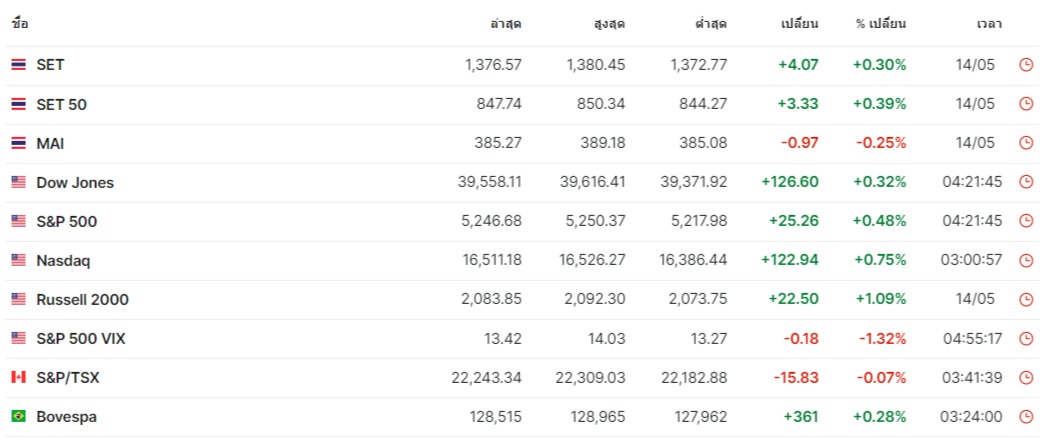1052x440 pixels.
Task: Sort by the % เปลี่ยน column header
Action: [880, 23]
